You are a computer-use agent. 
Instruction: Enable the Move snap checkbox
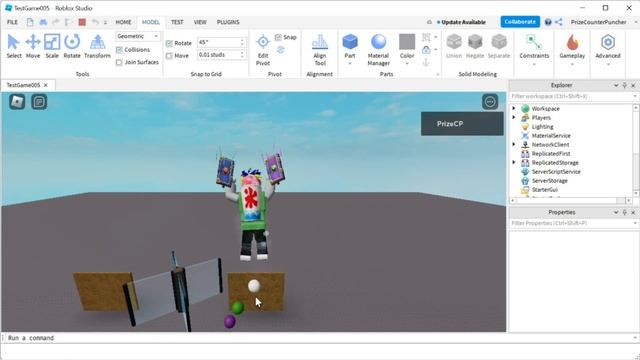pos(169,56)
